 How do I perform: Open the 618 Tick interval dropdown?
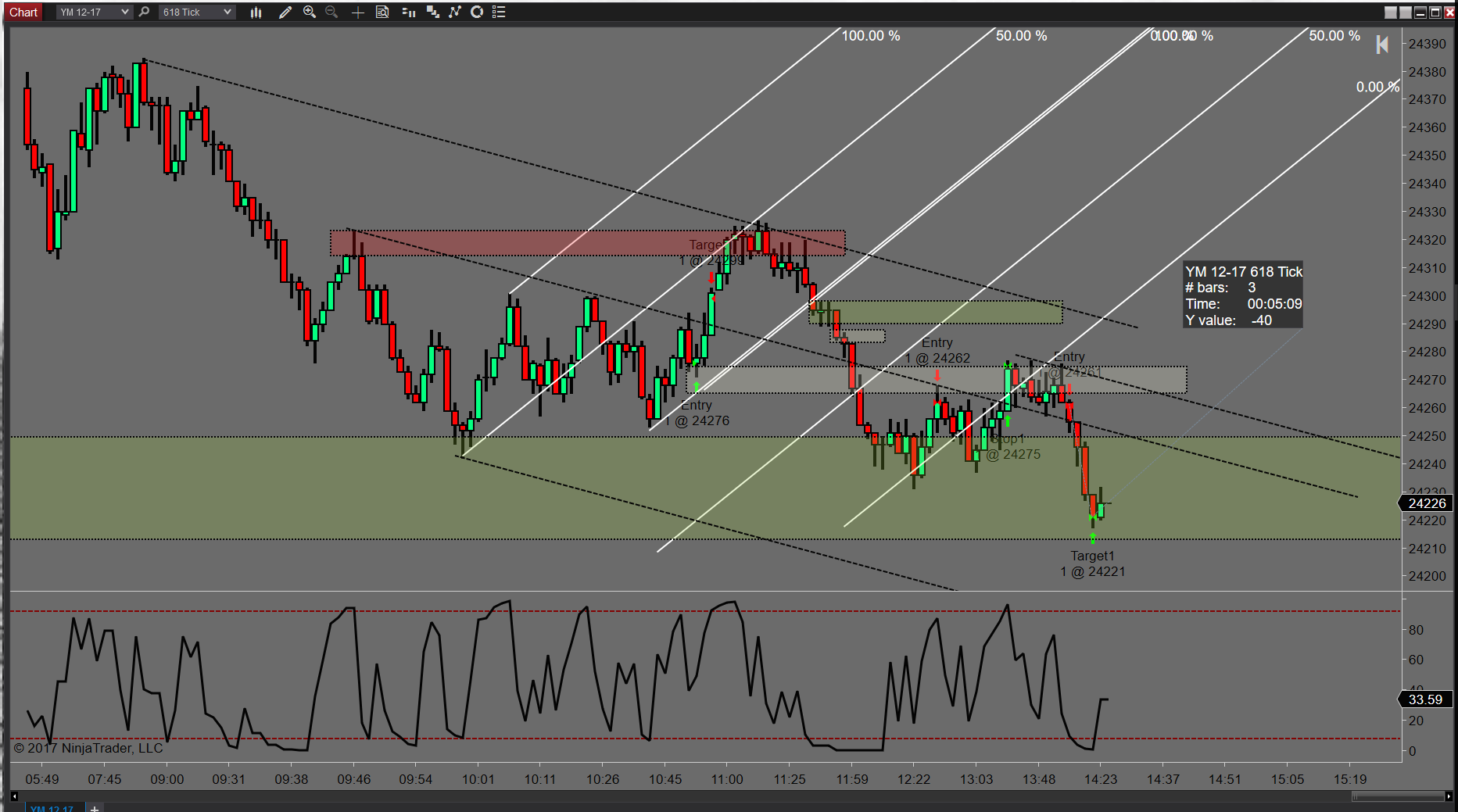click(x=196, y=12)
